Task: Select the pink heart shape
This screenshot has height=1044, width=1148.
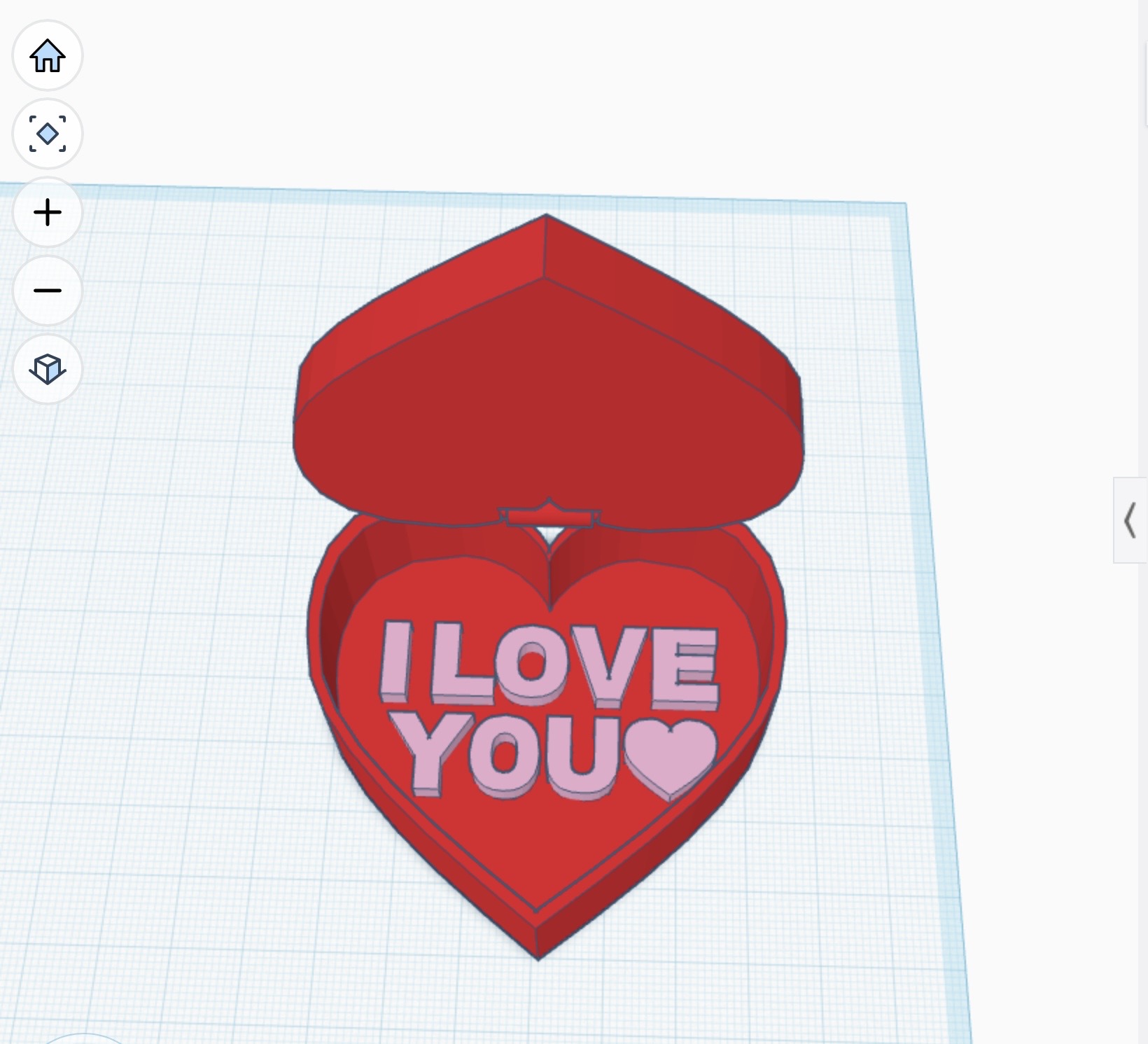Action: (671, 760)
